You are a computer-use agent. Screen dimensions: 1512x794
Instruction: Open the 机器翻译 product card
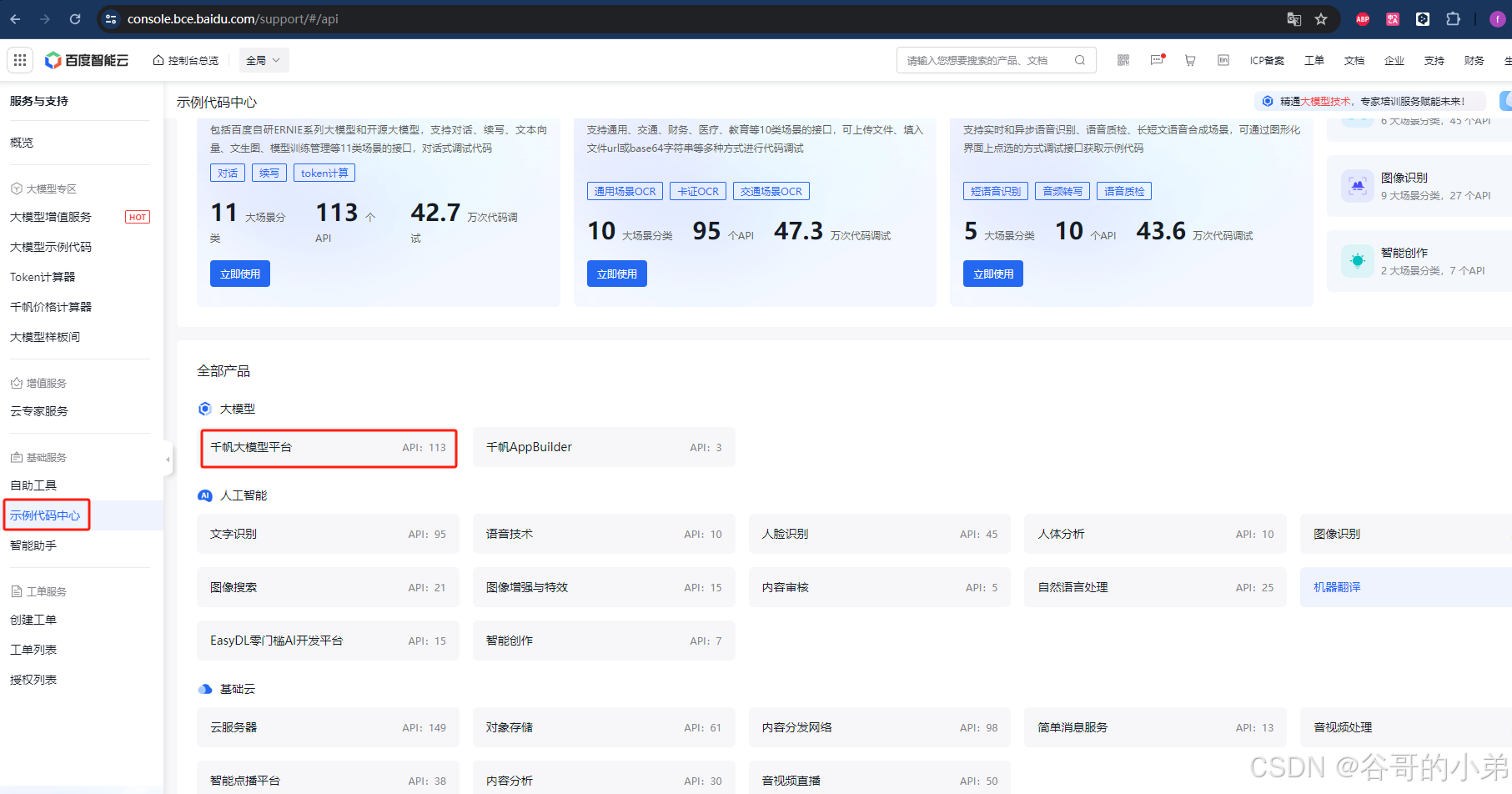tap(1406, 587)
